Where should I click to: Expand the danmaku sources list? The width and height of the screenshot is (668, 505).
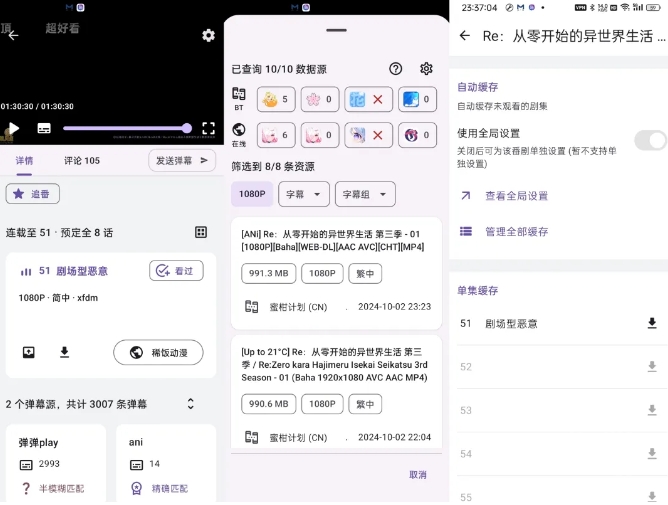point(190,403)
